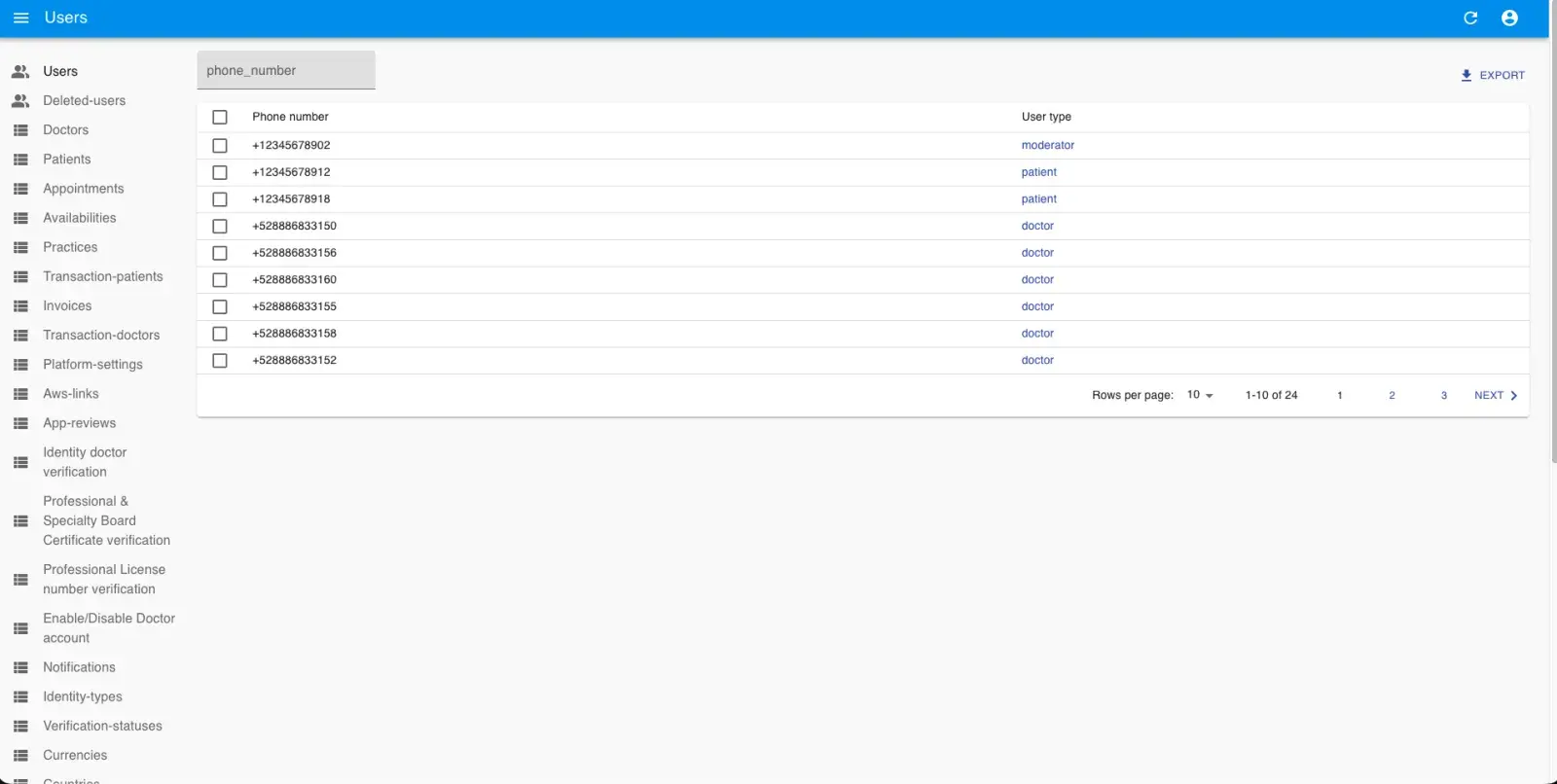The width and height of the screenshot is (1557, 784).
Task: Select the row checkbox for +528886833150
Action: 220,226
